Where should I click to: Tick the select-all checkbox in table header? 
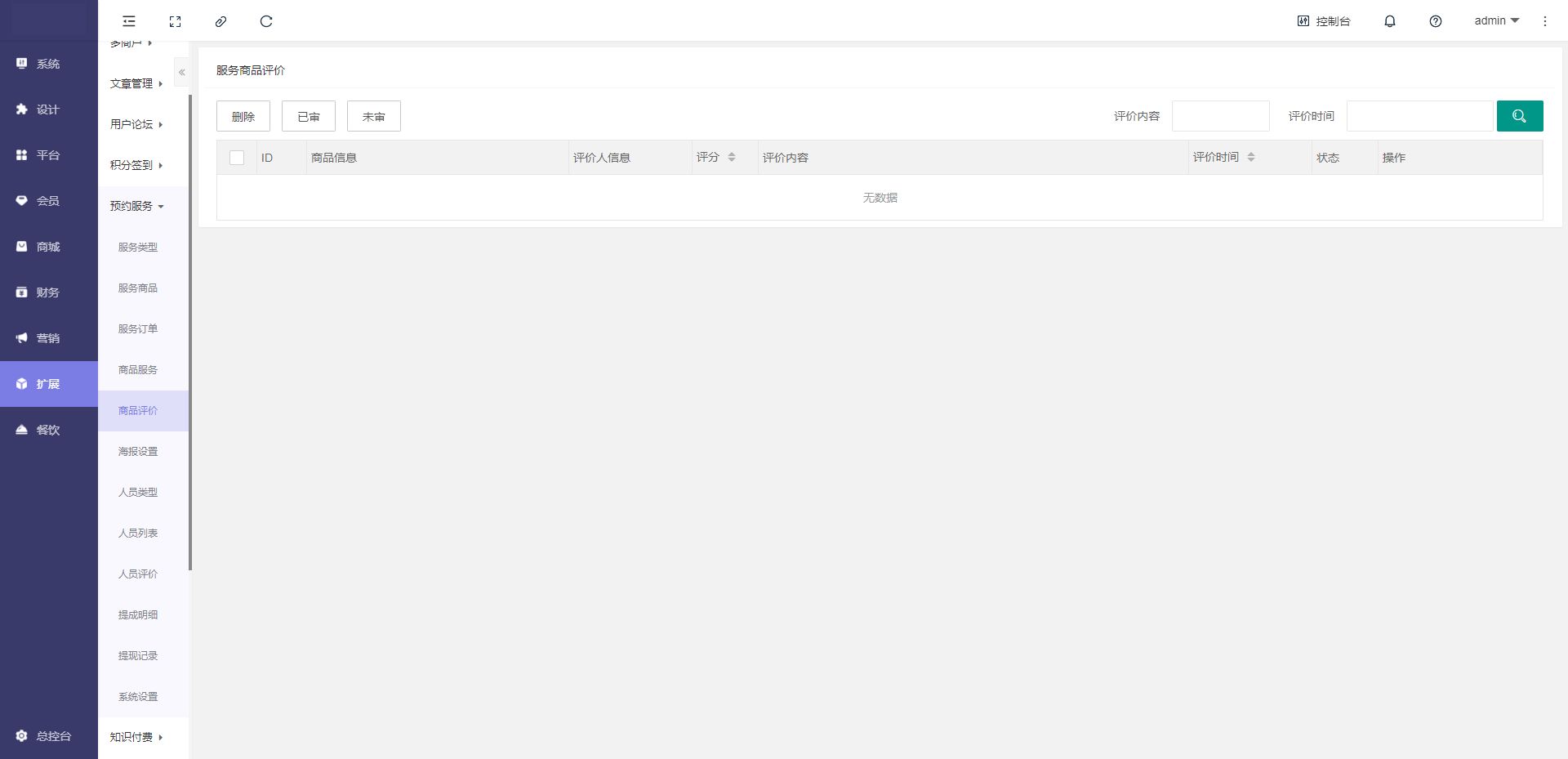click(x=237, y=158)
